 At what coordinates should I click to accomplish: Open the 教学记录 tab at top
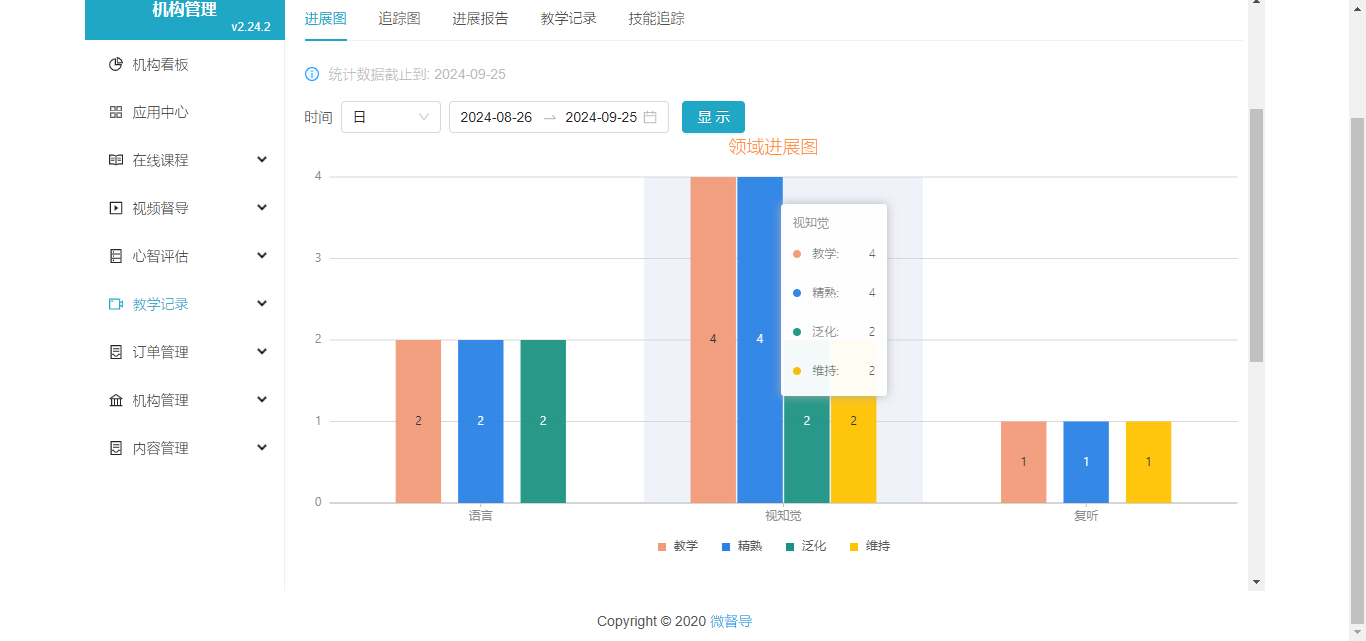coord(569,19)
